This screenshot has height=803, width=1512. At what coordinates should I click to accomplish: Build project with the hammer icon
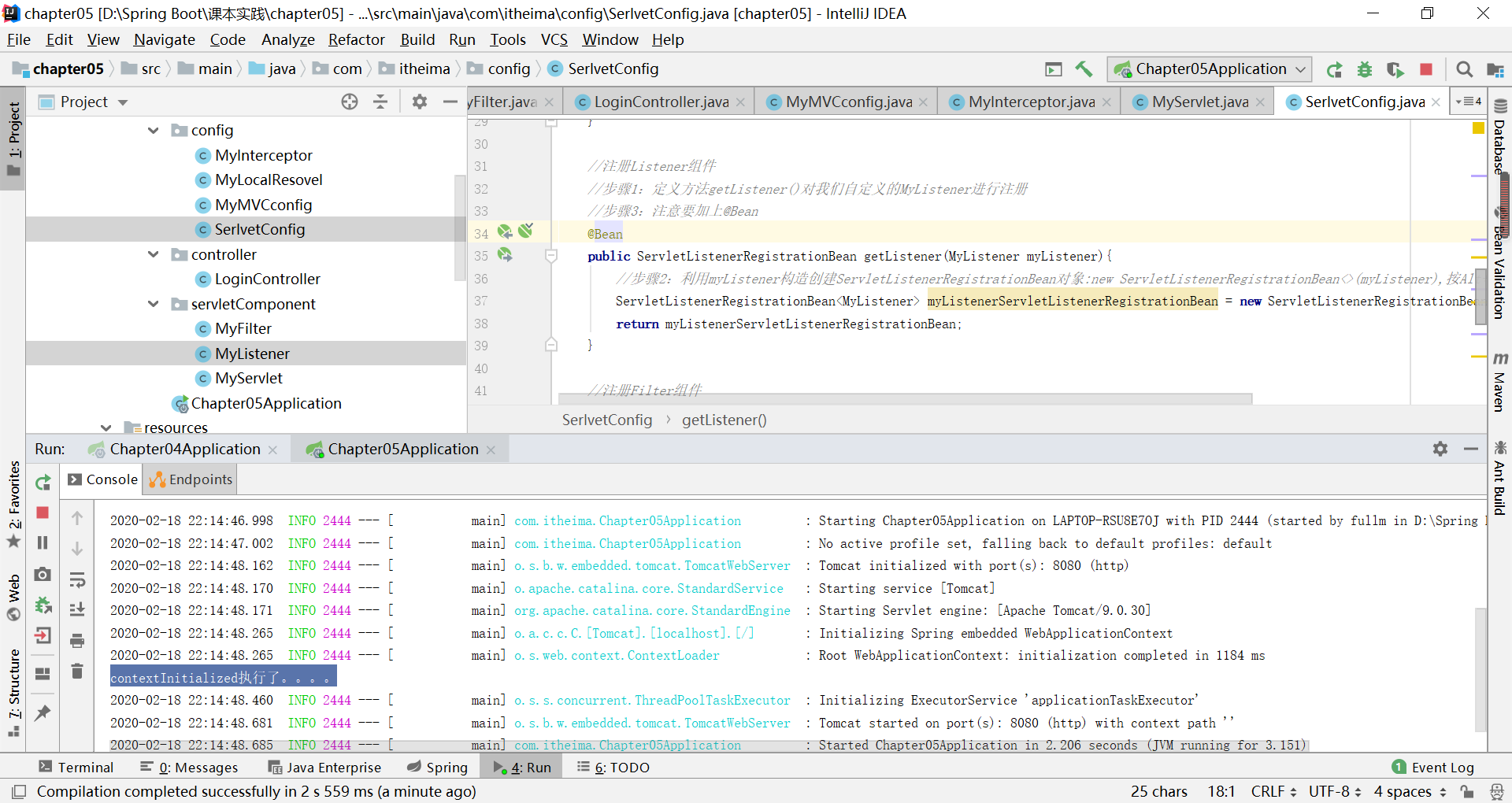coord(1084,69)
